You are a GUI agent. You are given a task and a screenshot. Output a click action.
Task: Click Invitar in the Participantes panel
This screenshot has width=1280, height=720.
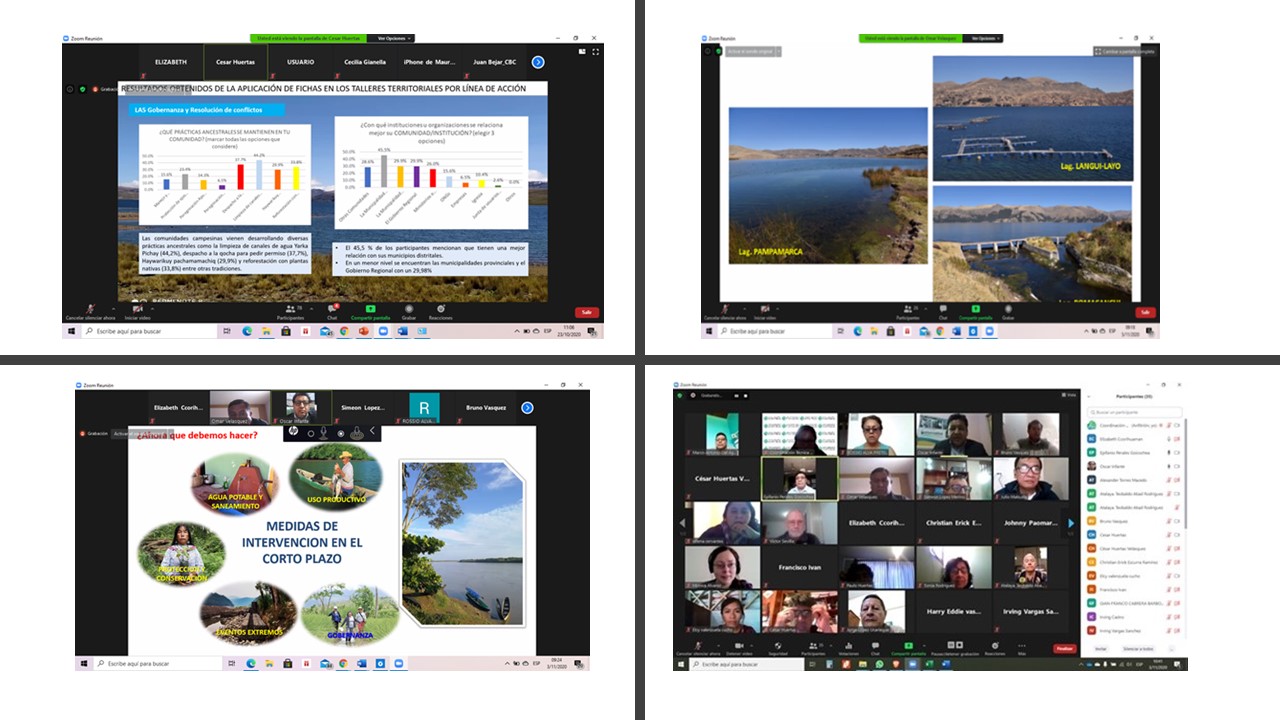[x=1101, y=648]
